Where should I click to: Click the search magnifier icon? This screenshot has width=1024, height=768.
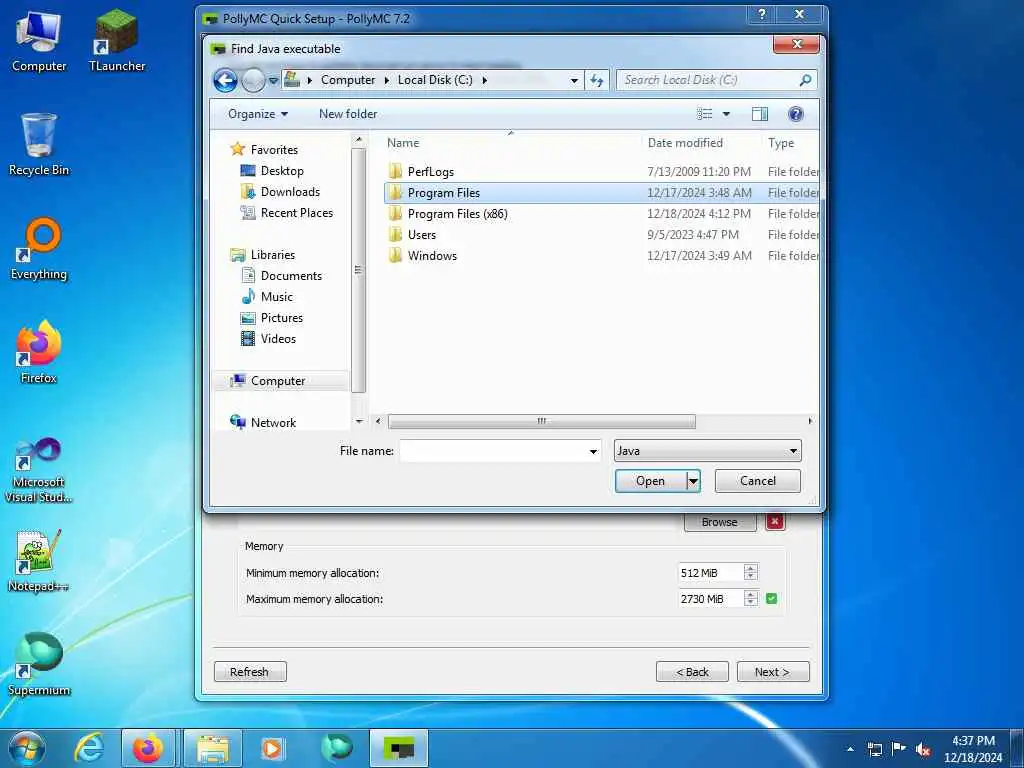(805, 80)
